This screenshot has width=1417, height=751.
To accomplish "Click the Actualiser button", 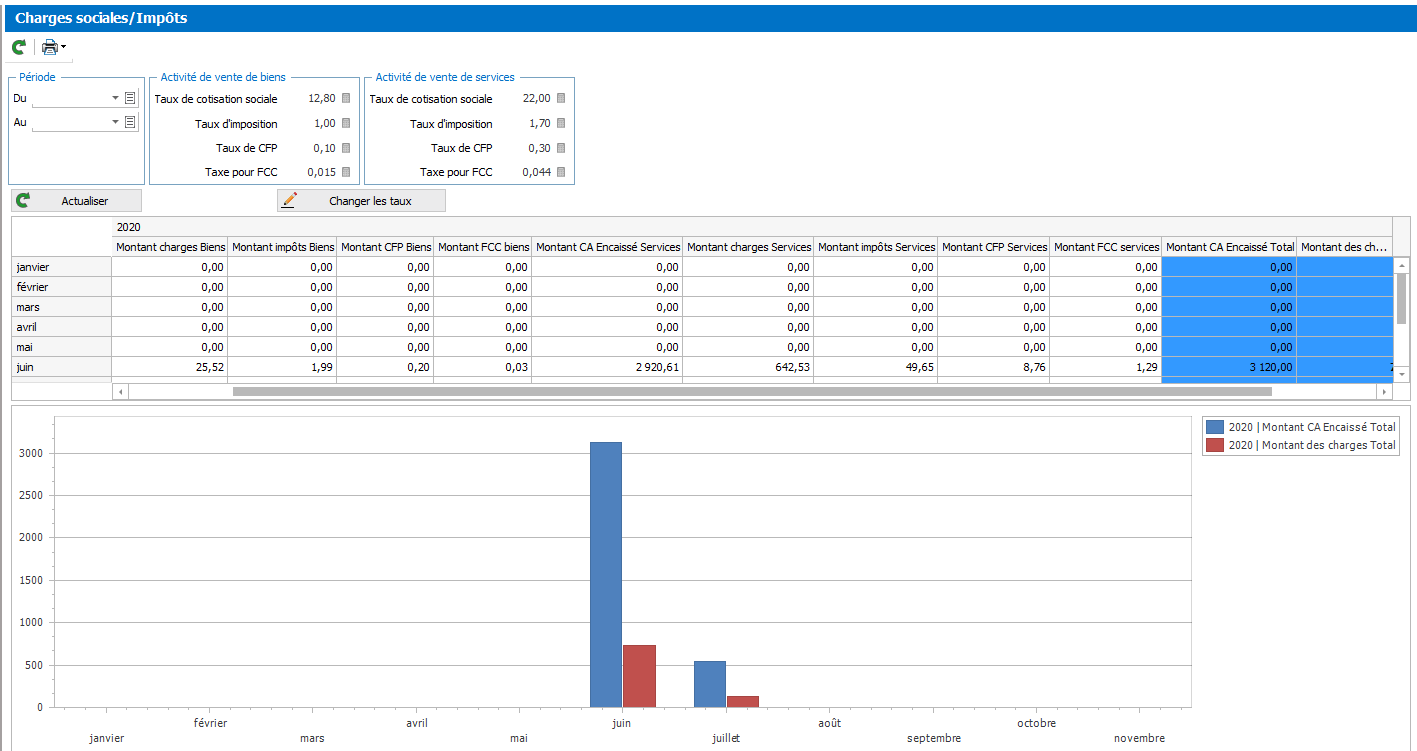I will [76, 201].
